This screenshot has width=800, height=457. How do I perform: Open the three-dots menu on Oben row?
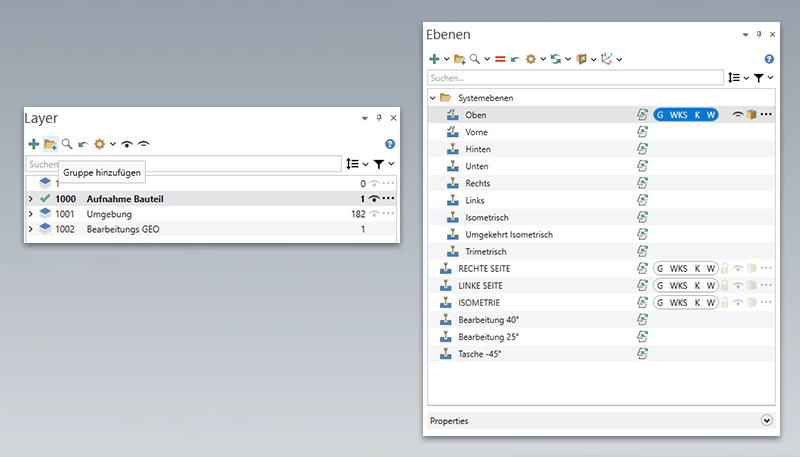tap(767, 115)
